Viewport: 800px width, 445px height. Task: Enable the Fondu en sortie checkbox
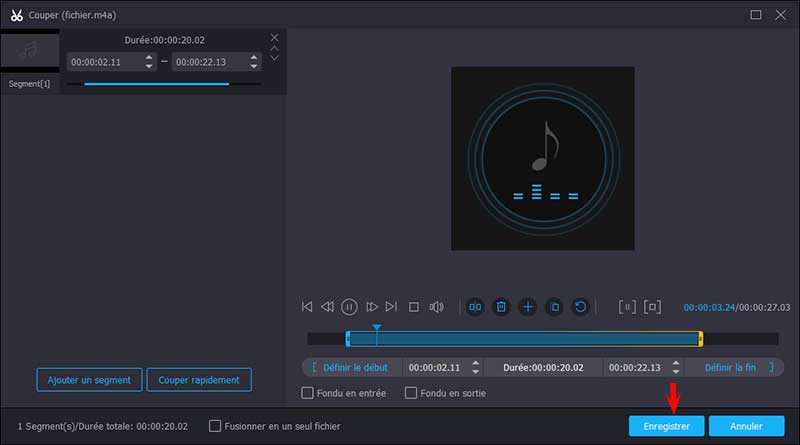(411, 393)
